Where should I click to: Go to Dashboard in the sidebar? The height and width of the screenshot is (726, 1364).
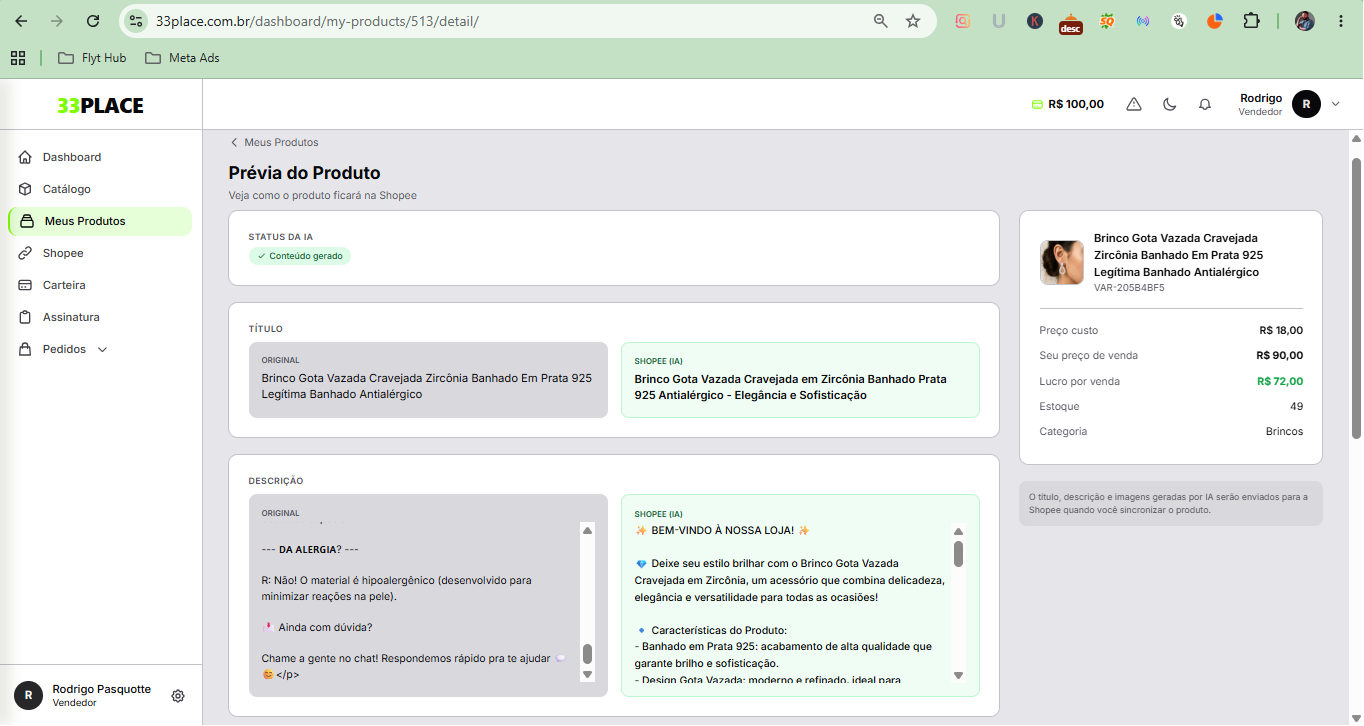coord(100,157)
